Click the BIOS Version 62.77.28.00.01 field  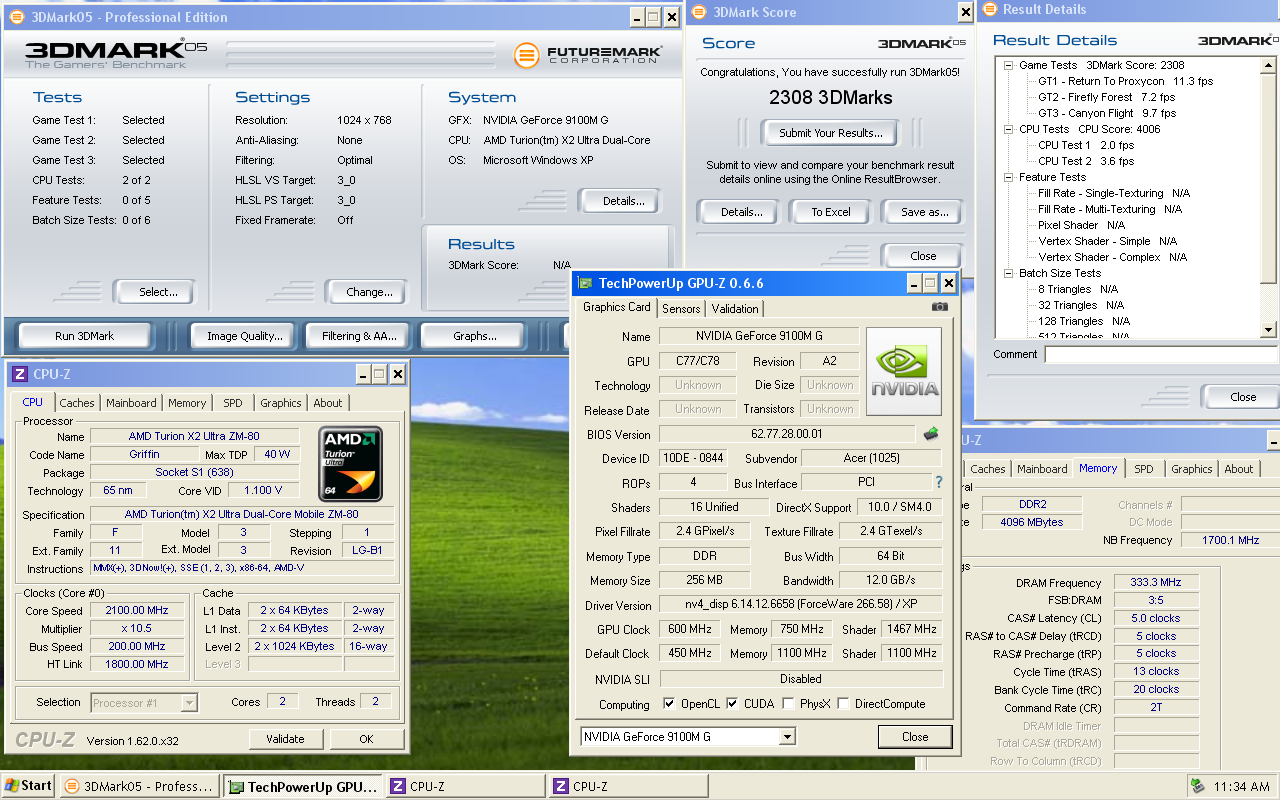pyautogui.click(x=787, y=434)
